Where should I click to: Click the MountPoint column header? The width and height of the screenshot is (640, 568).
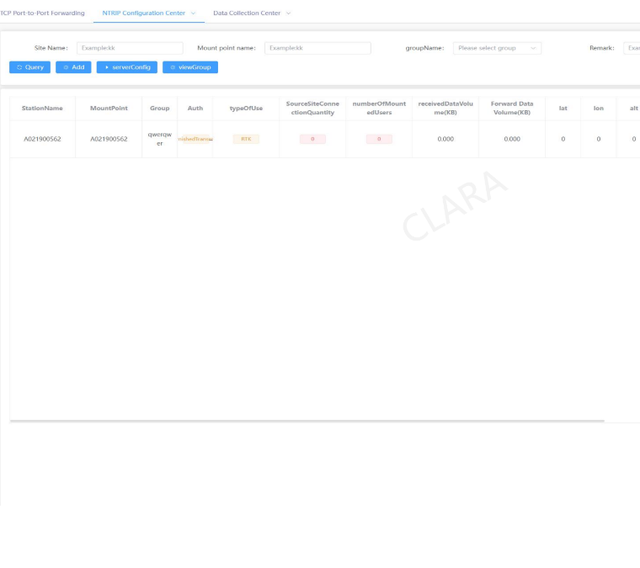[109, 108]
